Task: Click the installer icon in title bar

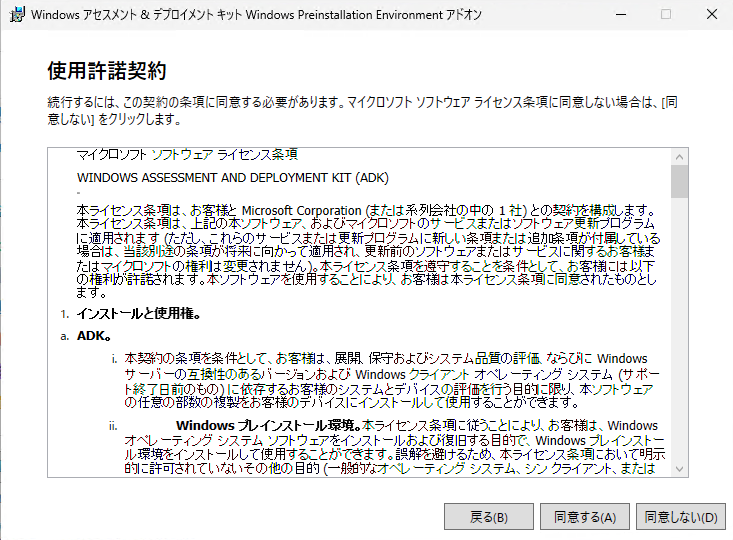Action: (17, 14)
